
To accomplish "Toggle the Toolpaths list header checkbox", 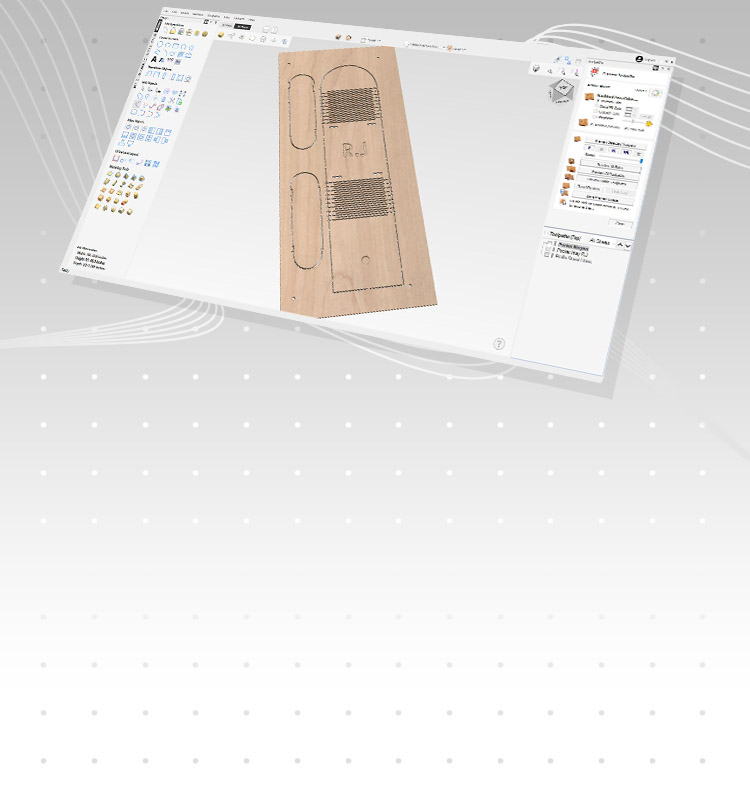I will pyautogui.click(x=546, y=233).
